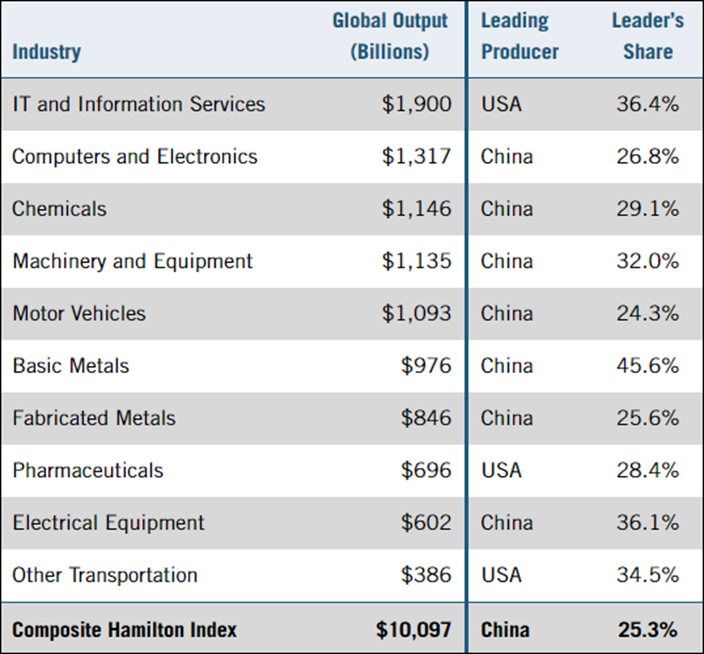Select the Global Output (Billions) header

[390, 36]
